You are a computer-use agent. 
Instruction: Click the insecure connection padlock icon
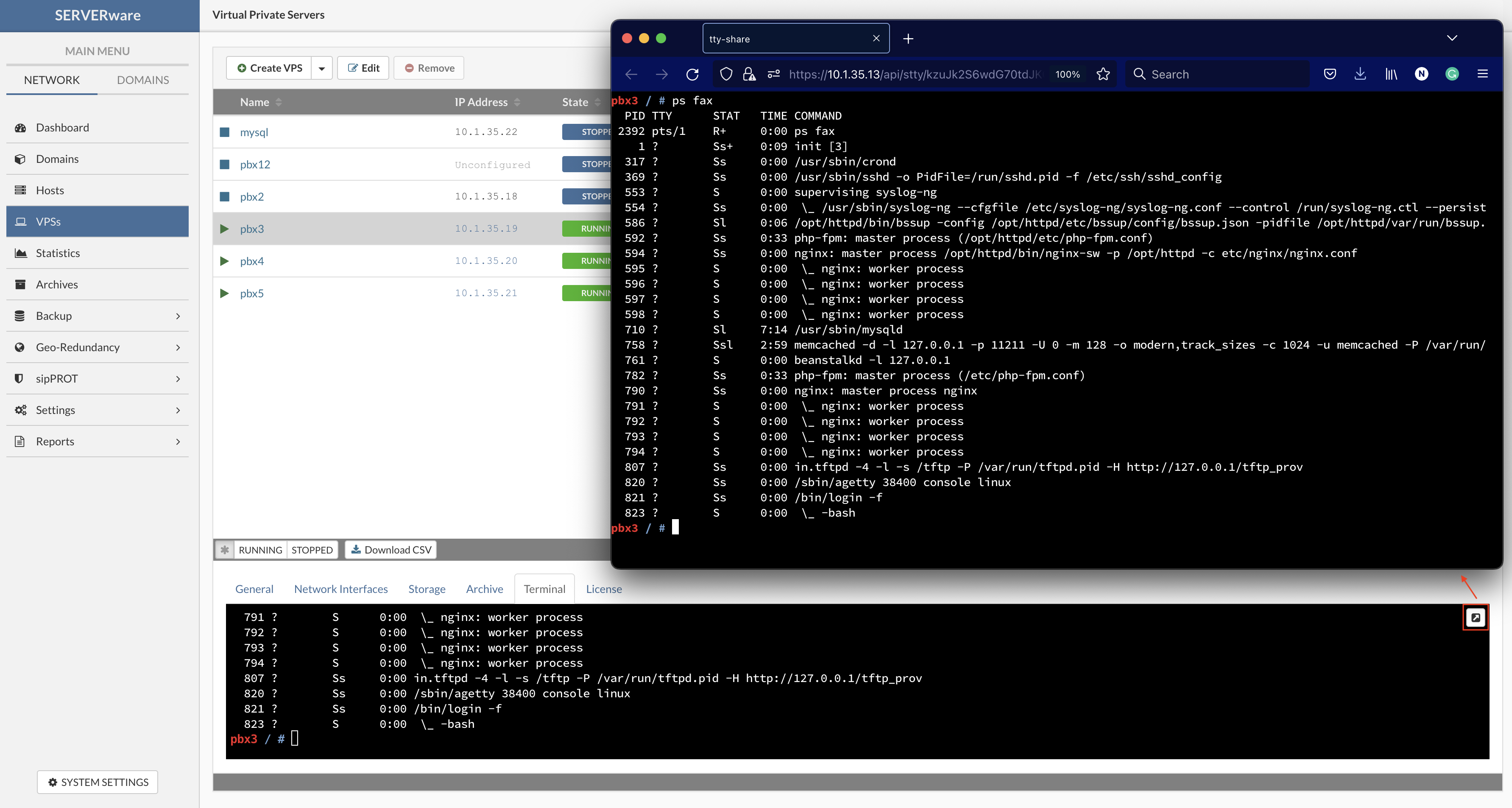pyautogui.click(x=749, y=74)
